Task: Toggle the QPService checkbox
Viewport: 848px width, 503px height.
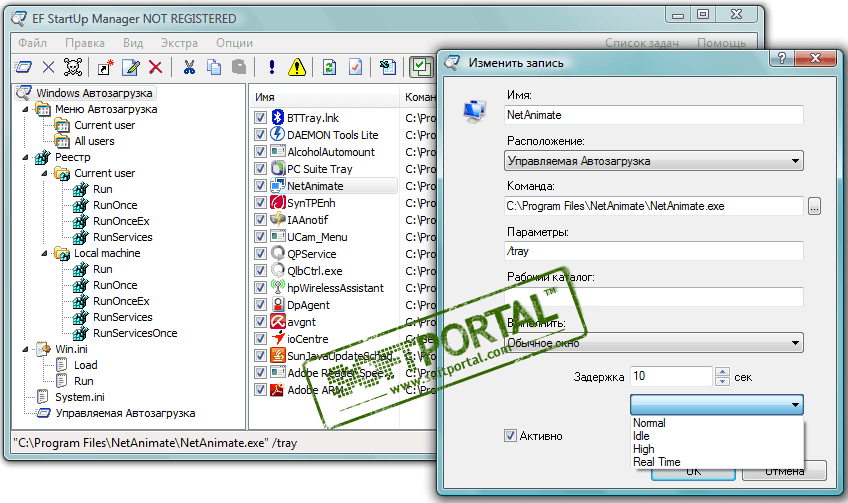Action: pyautogui.click(x=260, y=254)
